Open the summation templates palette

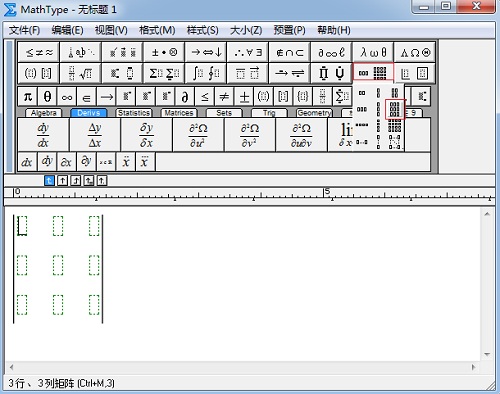point(164,73)
